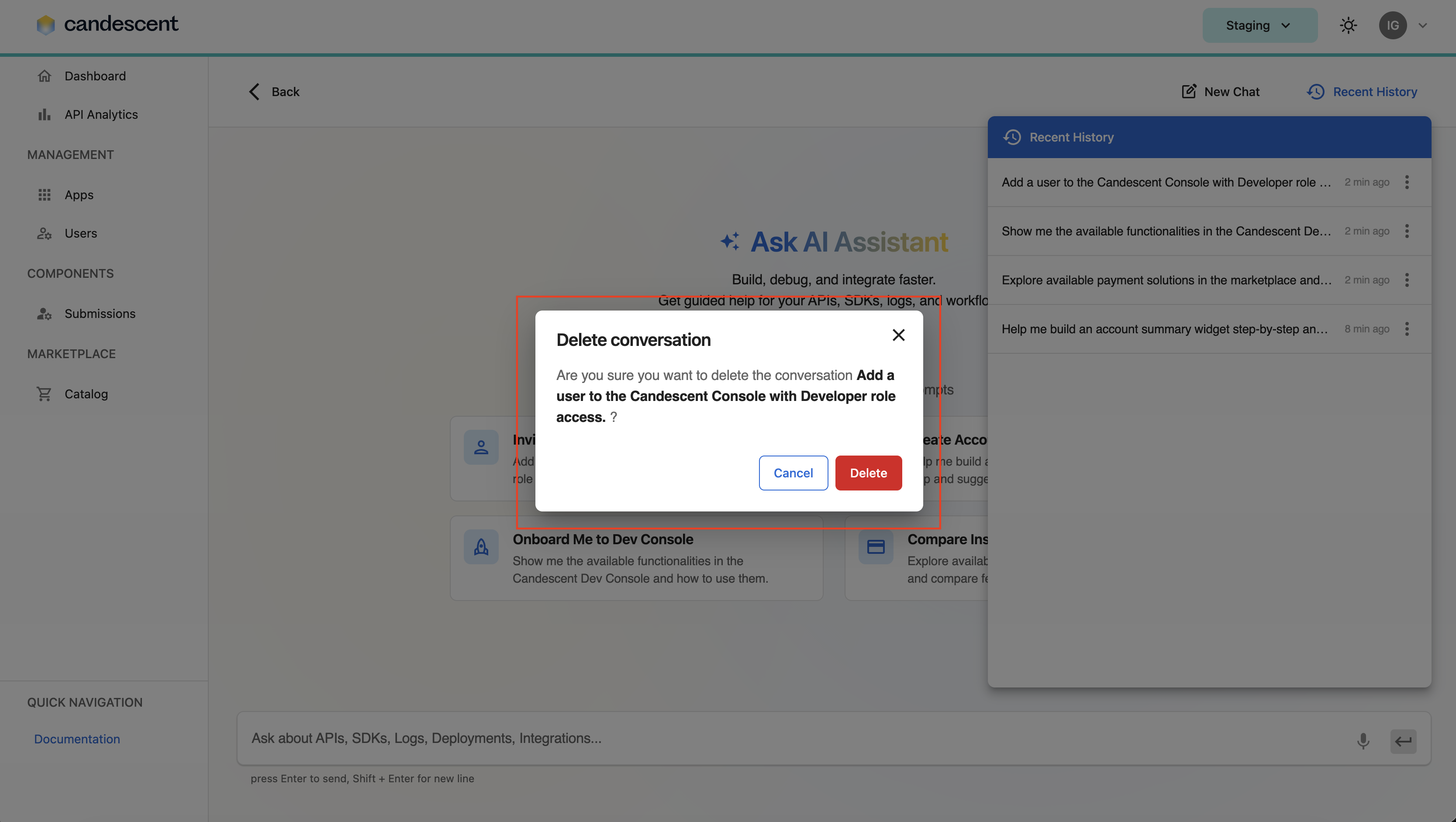Screen dimensions: 1456x822
Task: Click the Recent History clock icon in the toolbar
Action: click(1315, 92)
